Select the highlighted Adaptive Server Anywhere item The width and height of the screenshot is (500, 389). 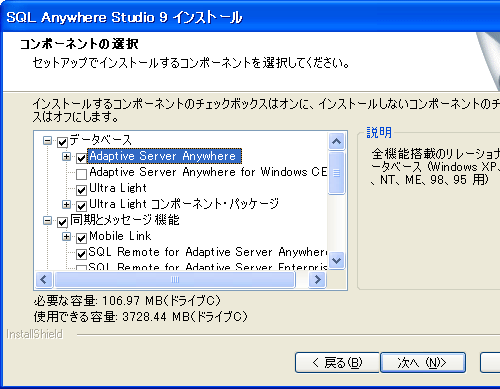click(x=164, y=156)
